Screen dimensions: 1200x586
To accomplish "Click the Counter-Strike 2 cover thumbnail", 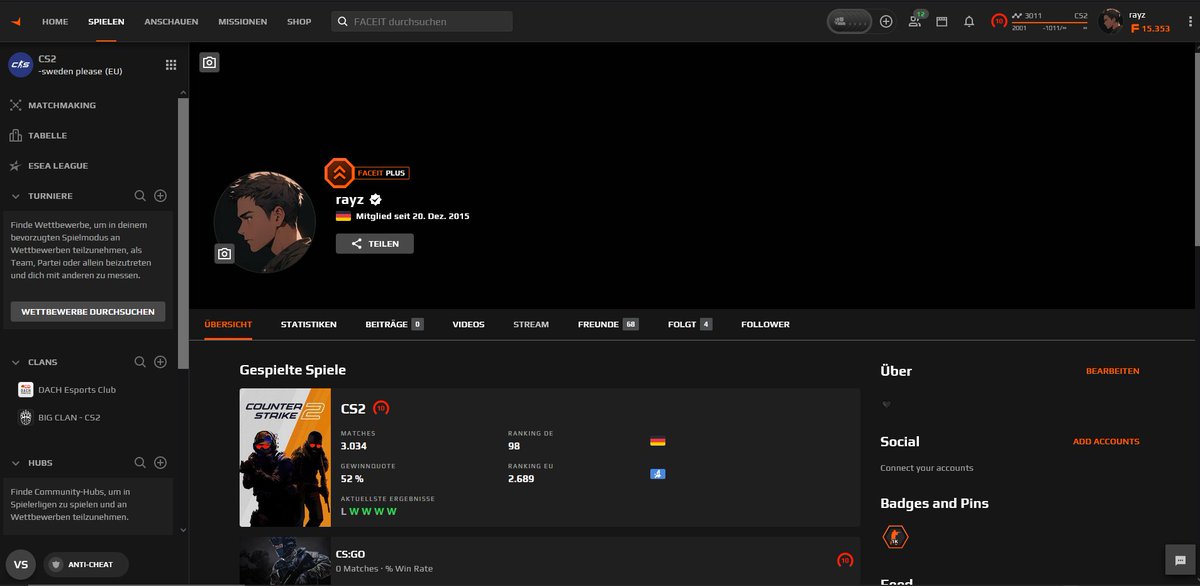I will coord(285,457).
